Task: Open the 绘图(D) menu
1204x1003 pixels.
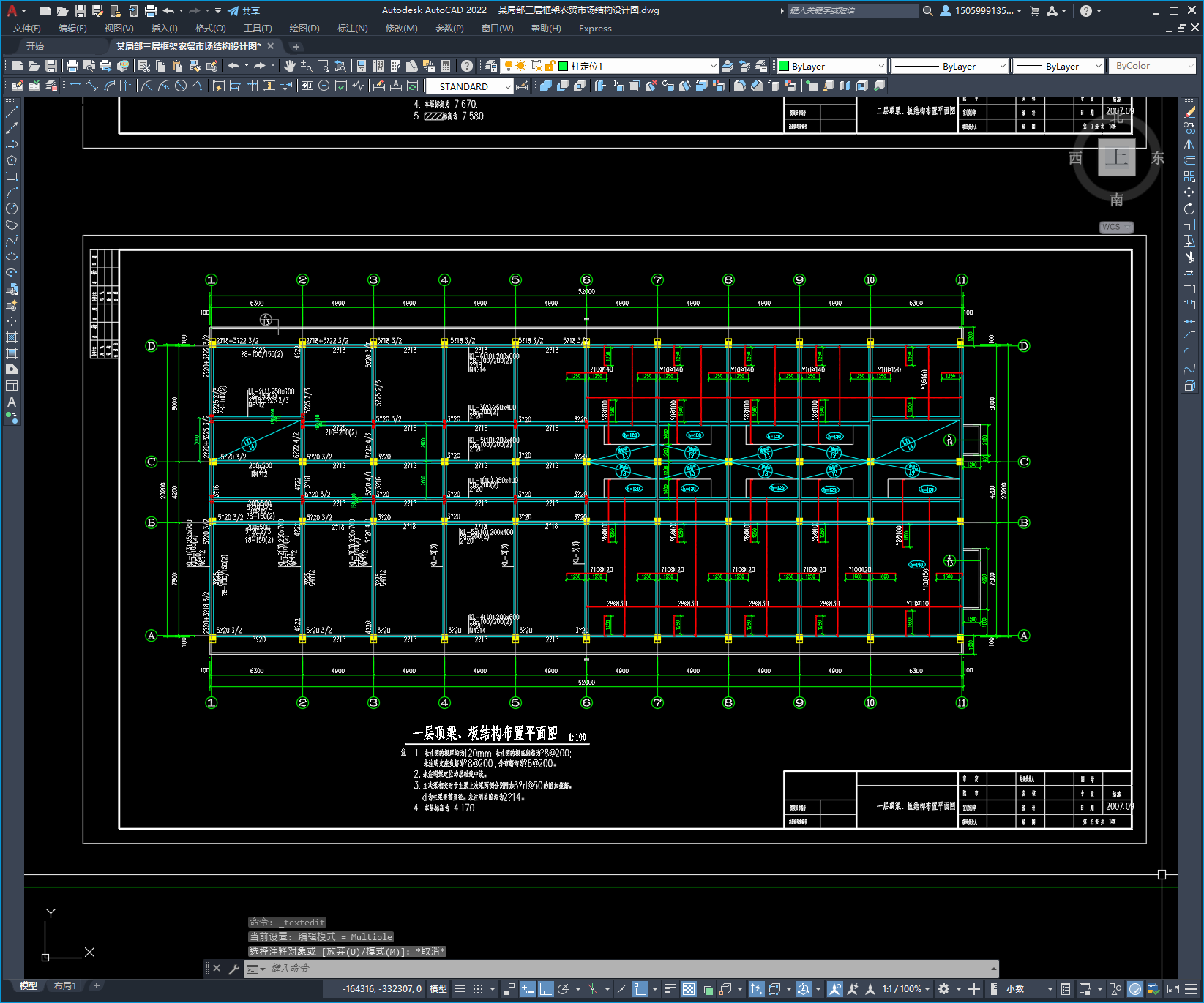Action: (x=304, y=29)
